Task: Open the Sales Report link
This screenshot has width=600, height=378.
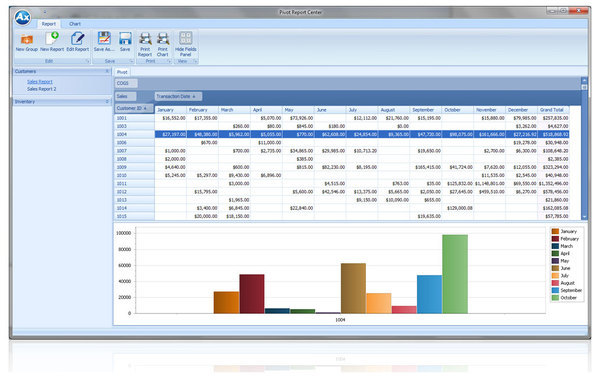Action: click(x=40, y=81)
